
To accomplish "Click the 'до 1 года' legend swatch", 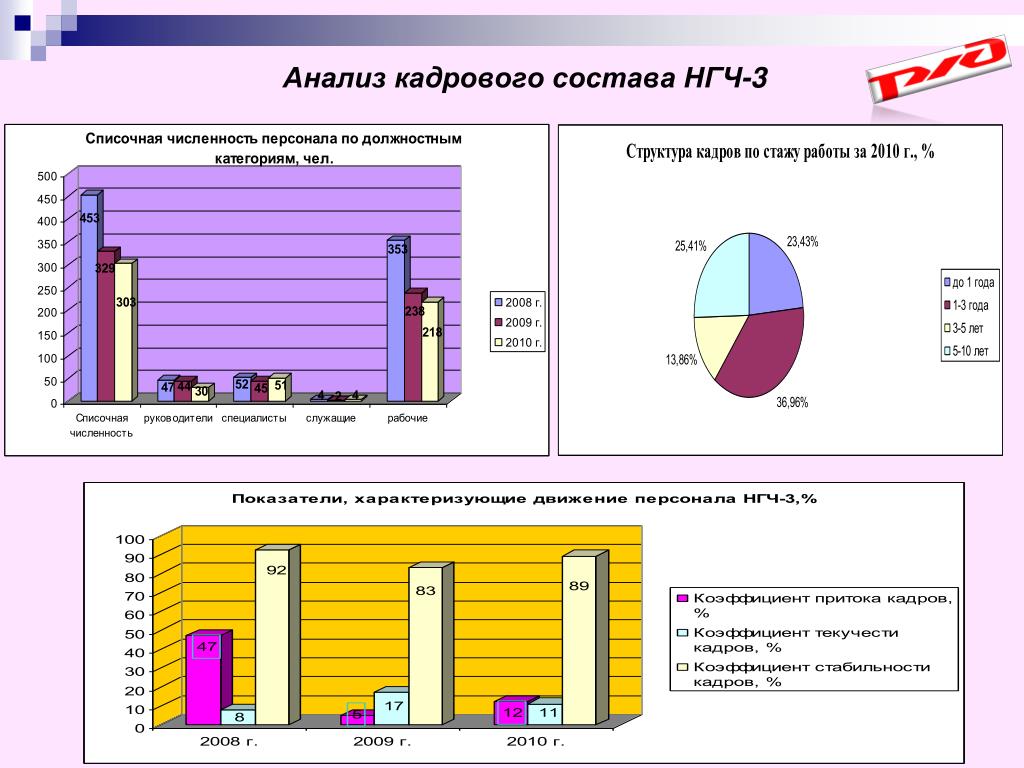I will 947,282.
